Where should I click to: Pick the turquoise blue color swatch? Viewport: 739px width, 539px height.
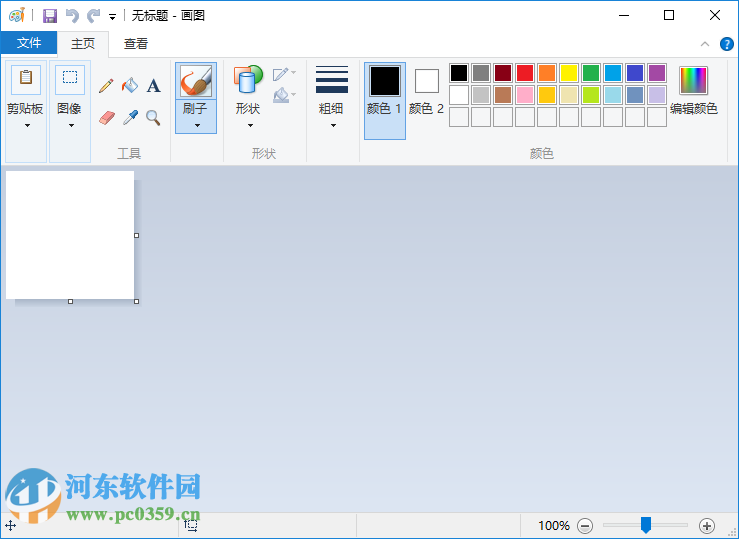613,73
